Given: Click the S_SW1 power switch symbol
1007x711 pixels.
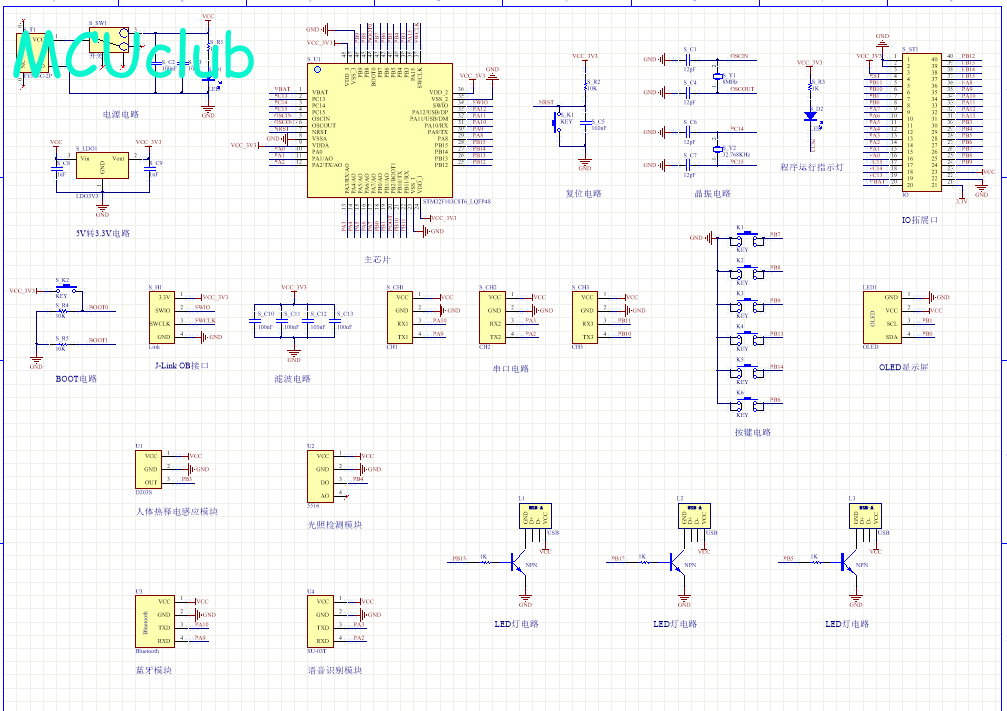Looking at the screenshot, I should pyautogui.click(x=110, y=41).
